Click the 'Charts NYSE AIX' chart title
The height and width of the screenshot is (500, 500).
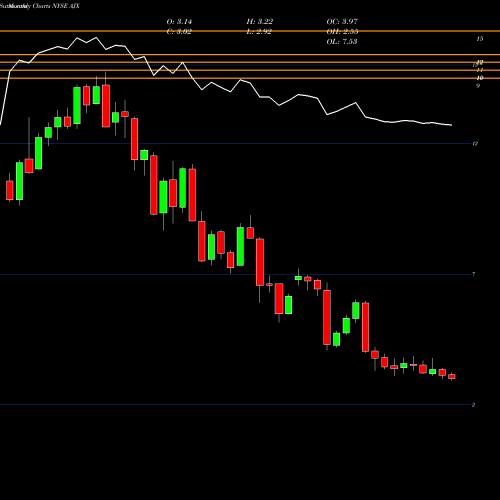(56, 6)
